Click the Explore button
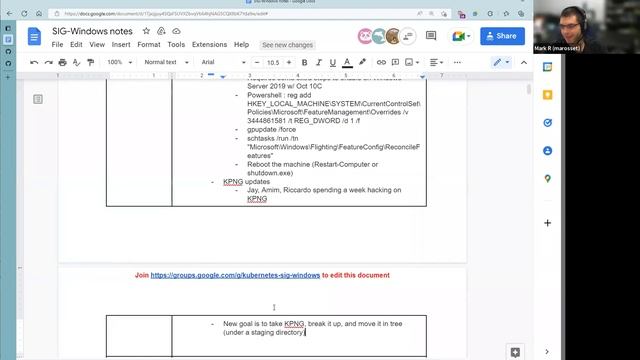Viewport: 640px width, 360px height. [x=515, y=352]
